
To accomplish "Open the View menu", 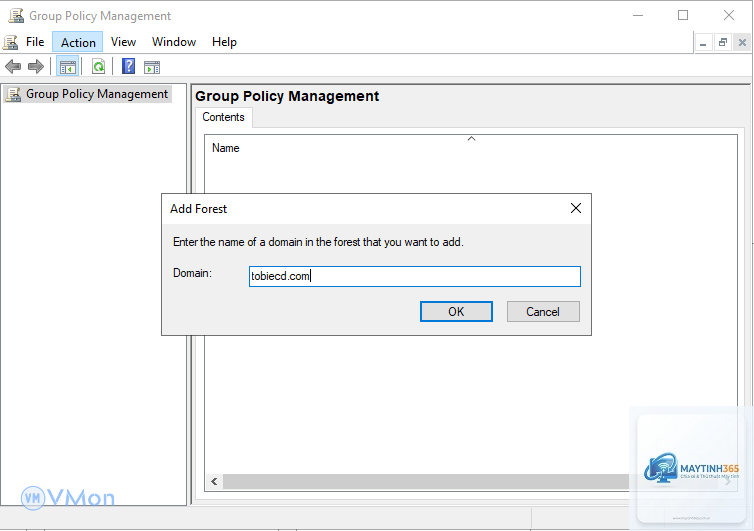I will click(x=123, y=42).
